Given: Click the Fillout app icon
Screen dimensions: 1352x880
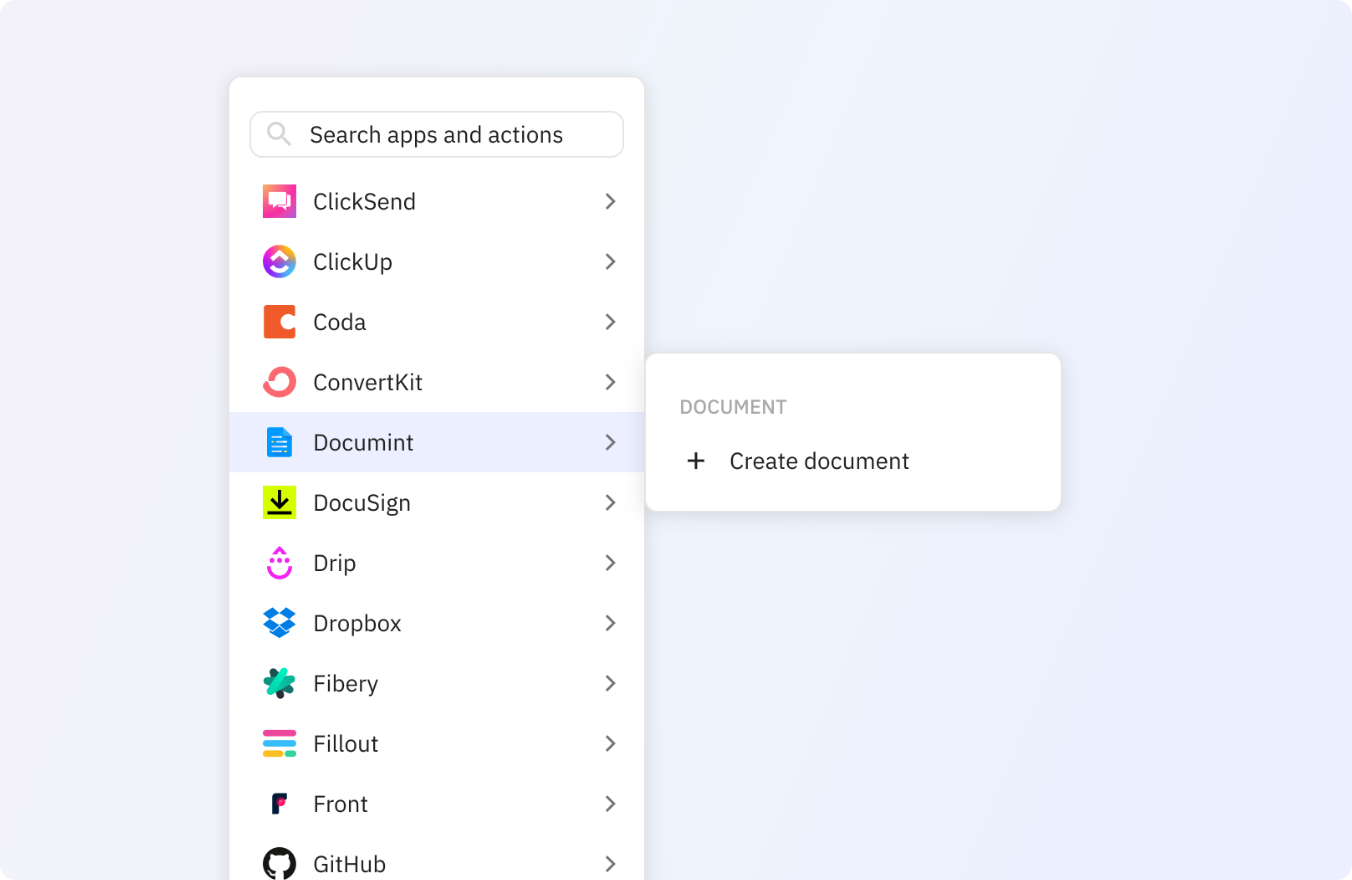Looking at the screenshot, I should 279,743.
